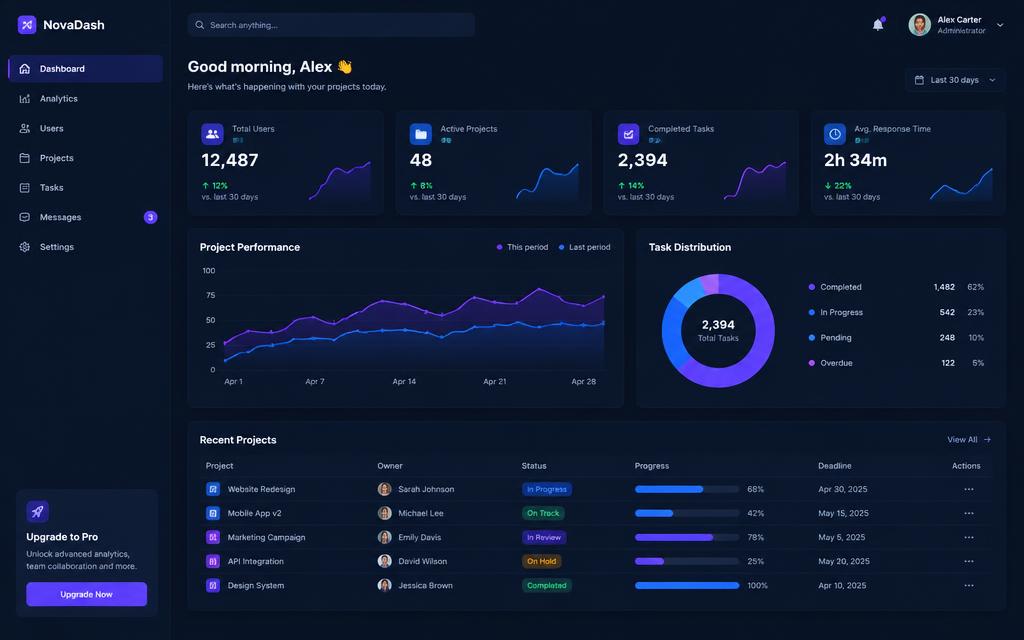Click the Marketing Campaign 78% progress bar
This screenshot has width=1024, height=640.
(x=687, y=537)
